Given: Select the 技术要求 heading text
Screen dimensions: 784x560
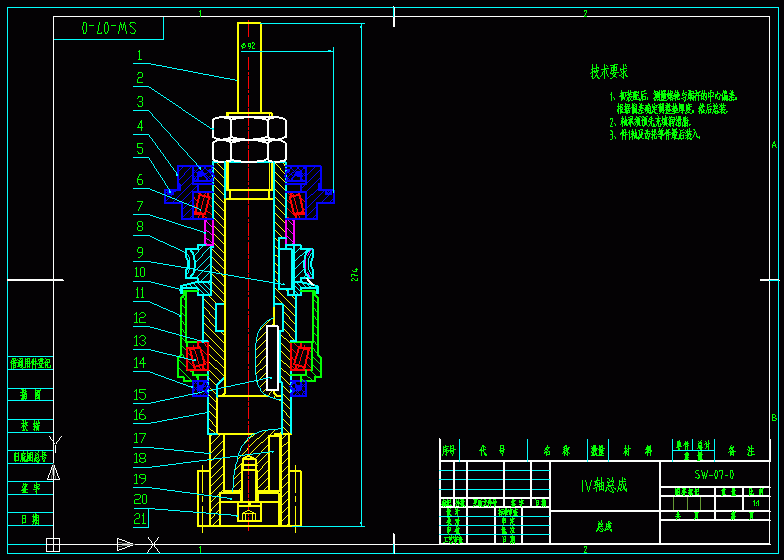Looking at the screenshot, I should pyautogui.click(x=609, y=72).
